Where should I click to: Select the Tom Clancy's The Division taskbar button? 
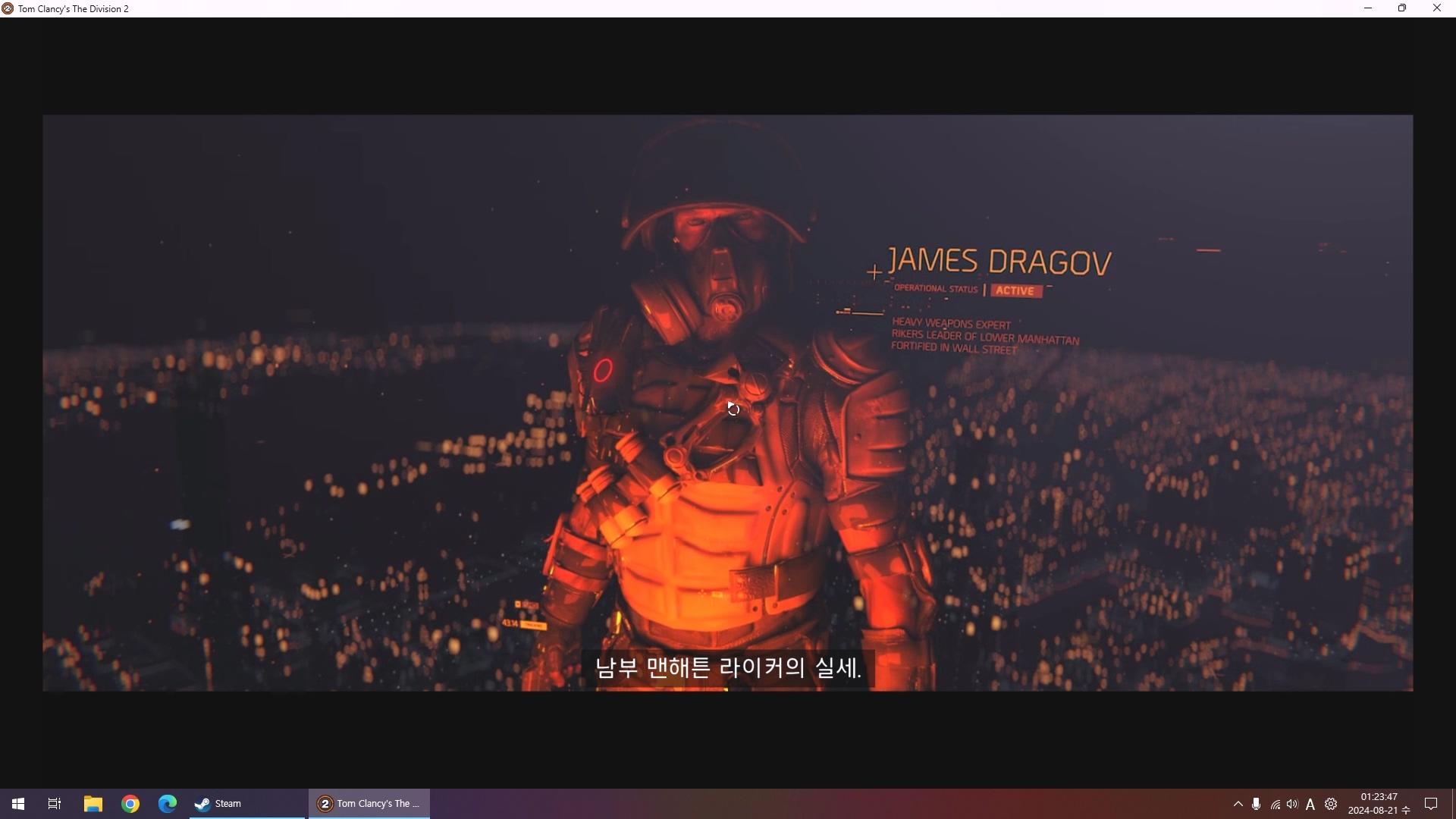[369, 804]
